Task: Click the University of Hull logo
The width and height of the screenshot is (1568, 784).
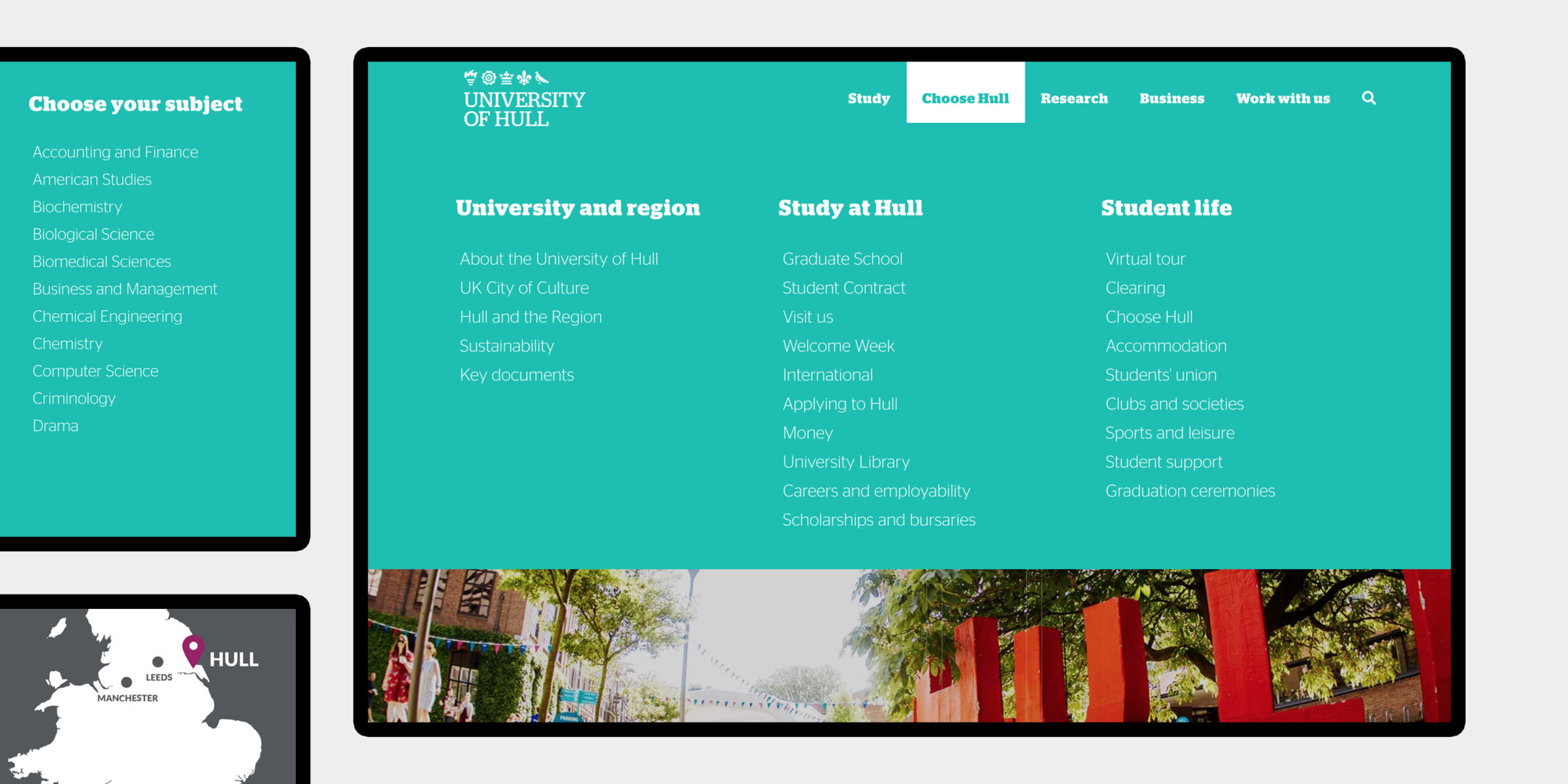Action: coord(524,99)
